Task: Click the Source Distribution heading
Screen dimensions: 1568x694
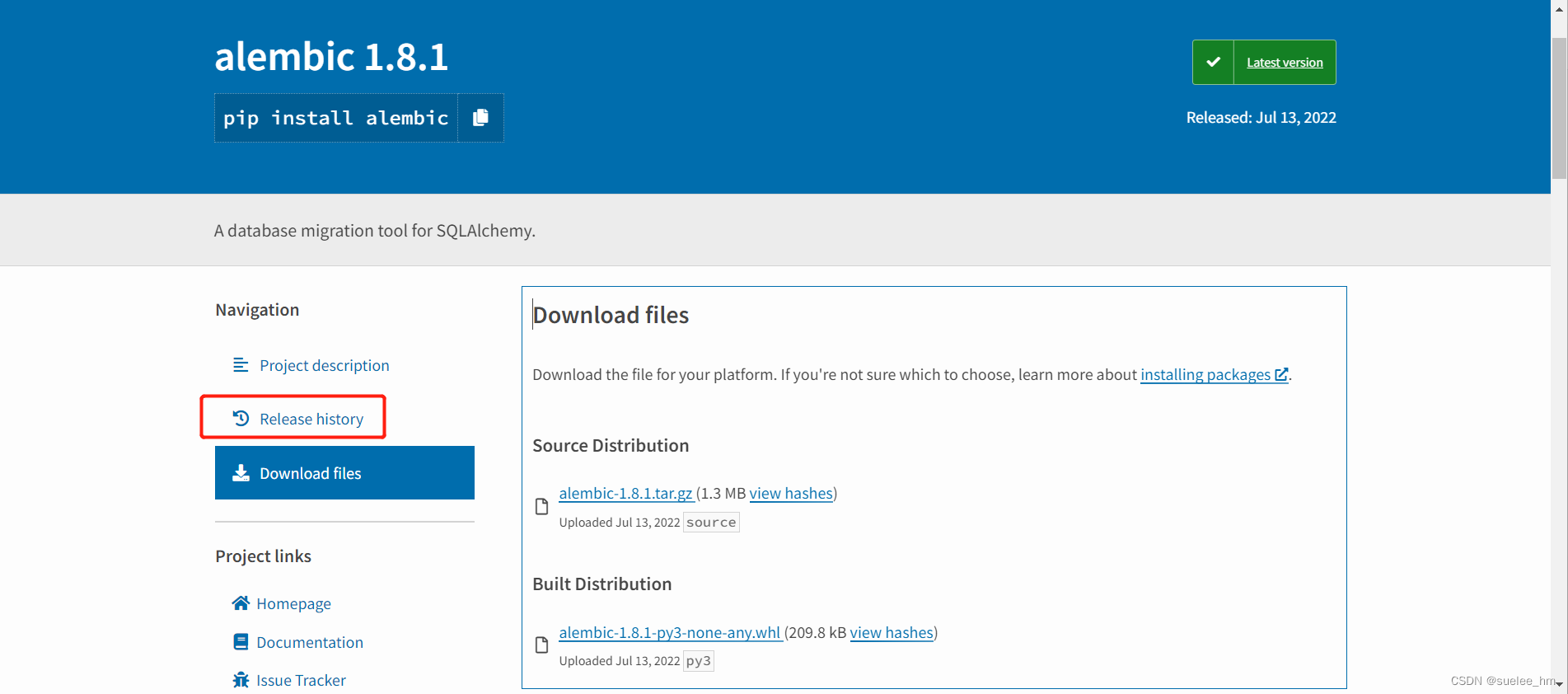Action: coord(611,445)
